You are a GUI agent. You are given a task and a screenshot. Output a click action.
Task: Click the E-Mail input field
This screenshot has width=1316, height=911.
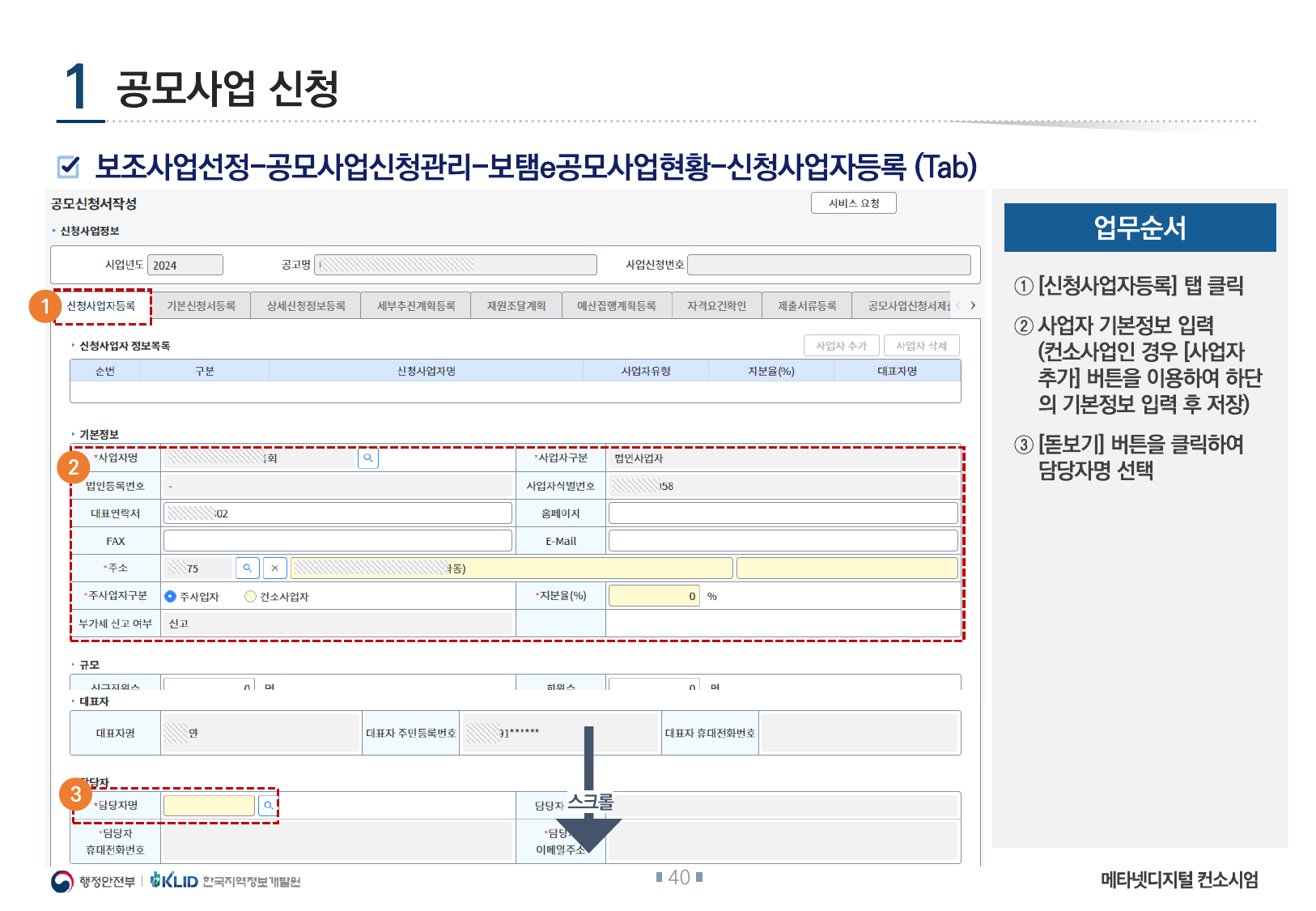click(x=783, y=541)
